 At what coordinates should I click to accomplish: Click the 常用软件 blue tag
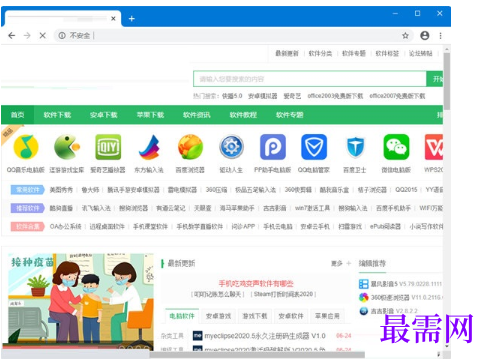pos(27,190)
